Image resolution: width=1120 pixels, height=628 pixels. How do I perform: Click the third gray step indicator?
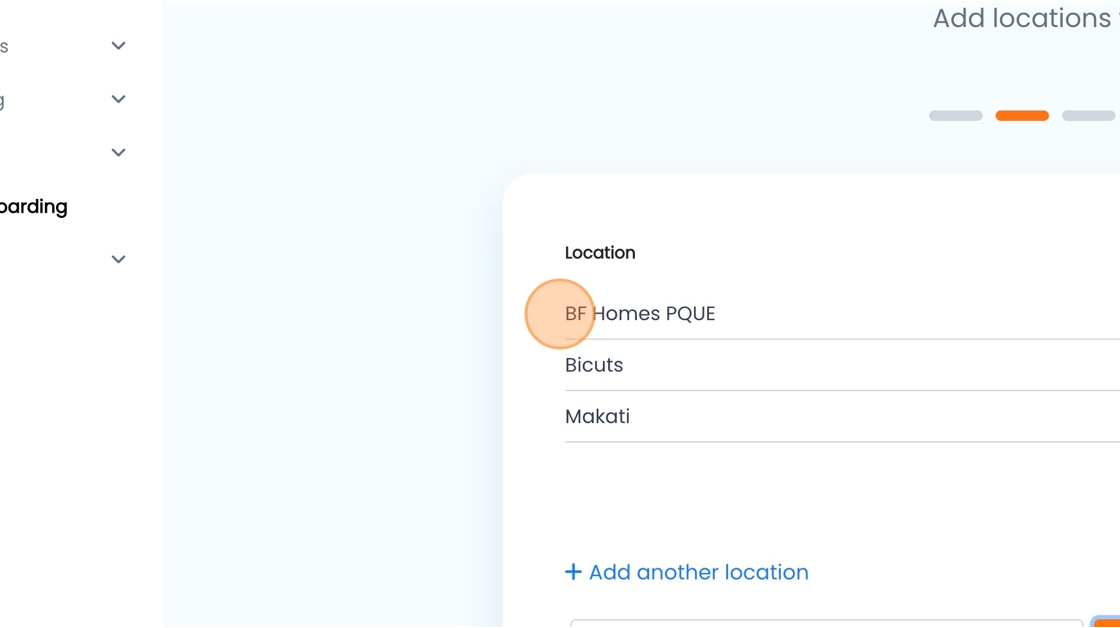click(x=1090, y=116)
